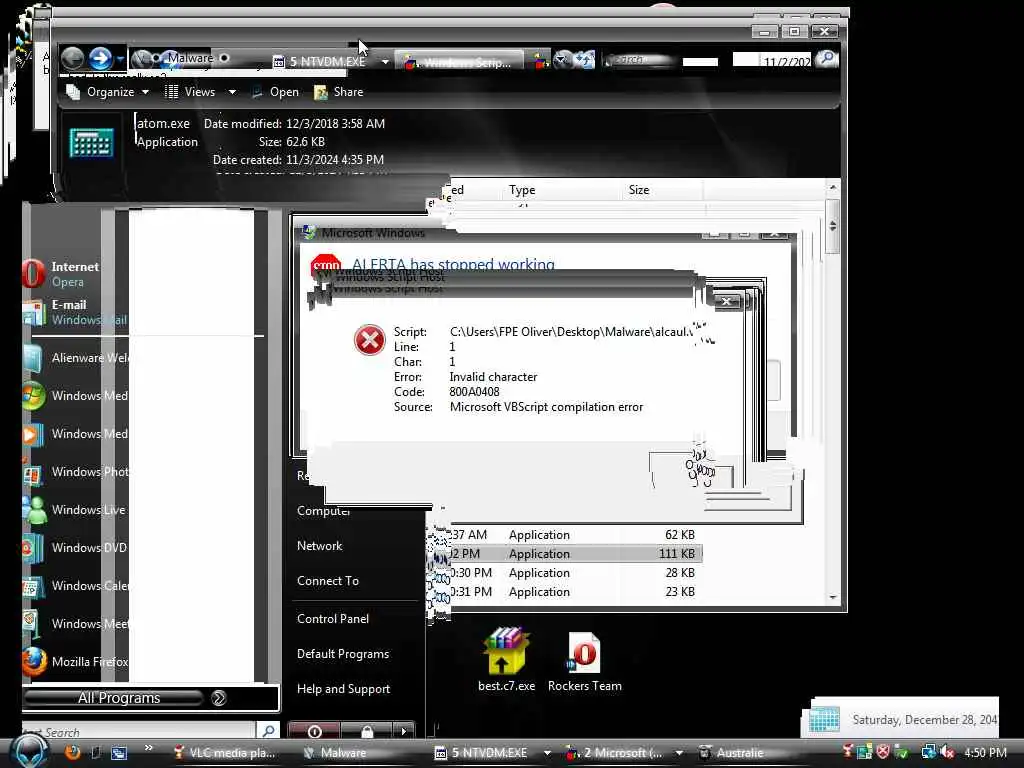Viewport: 1024px width, 768px height.
Task: Click the red error icon in Script Host dialog
Action: point(370,340)
